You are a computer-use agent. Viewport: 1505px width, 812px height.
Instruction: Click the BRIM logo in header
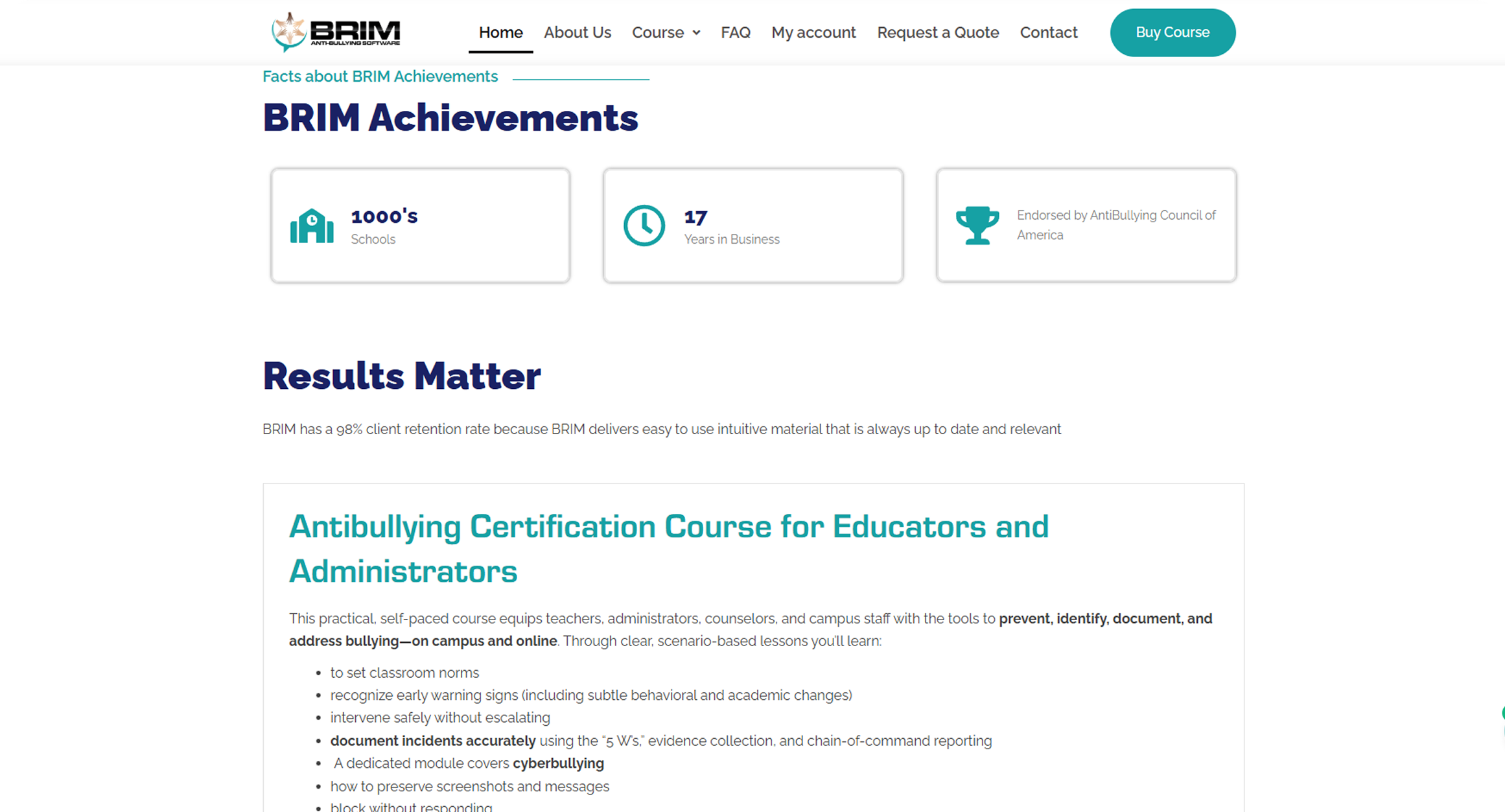(x=336, y=32)
